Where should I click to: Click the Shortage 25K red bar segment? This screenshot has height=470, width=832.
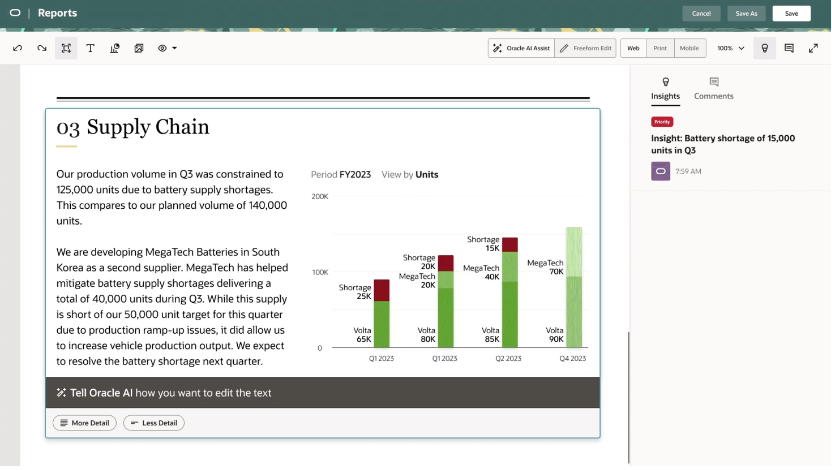pyautogui.click(x=382, y=290)
